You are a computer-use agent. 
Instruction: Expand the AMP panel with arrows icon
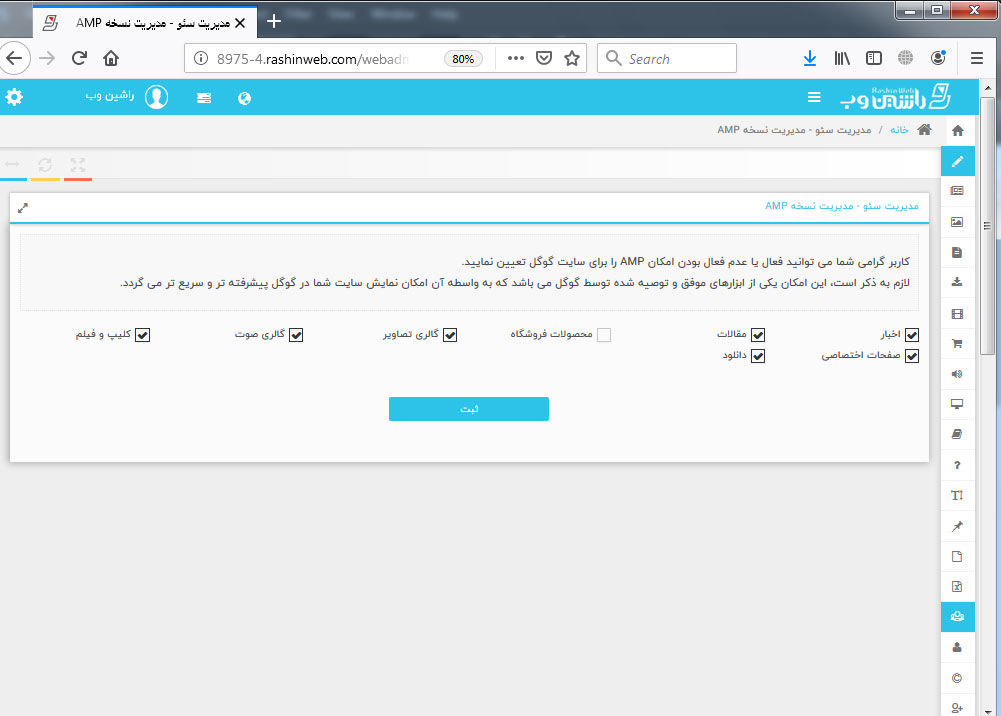(23, 208)
